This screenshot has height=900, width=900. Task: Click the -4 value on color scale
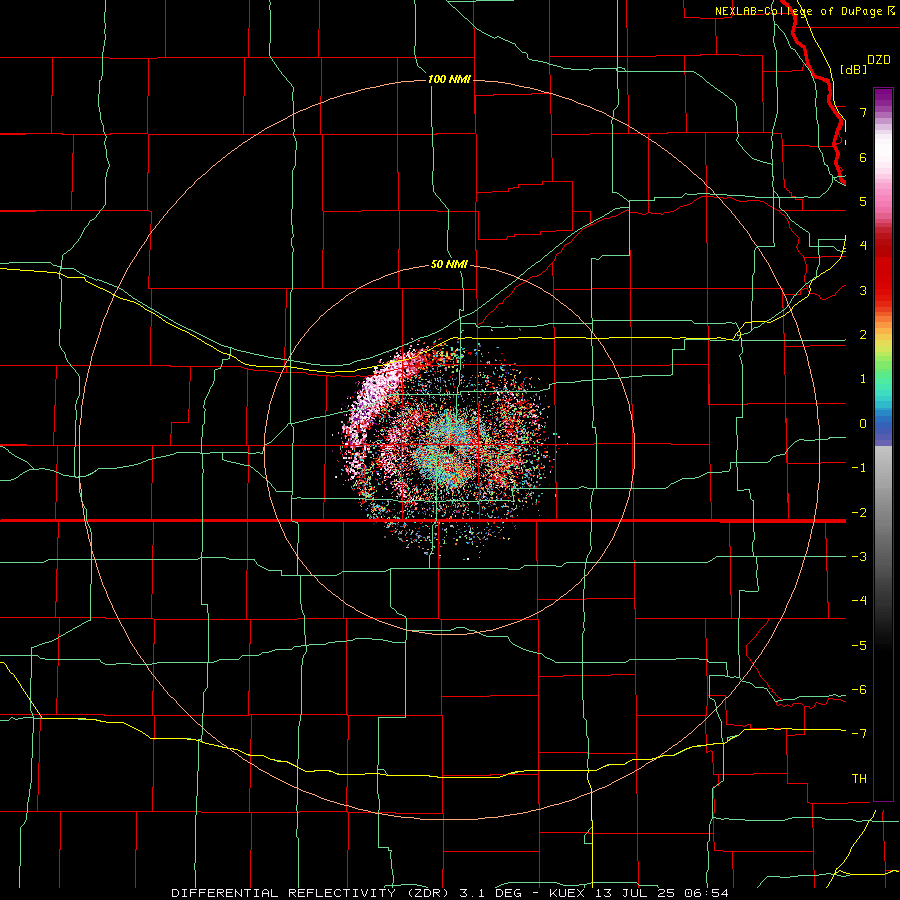click(x=859, y=601)
